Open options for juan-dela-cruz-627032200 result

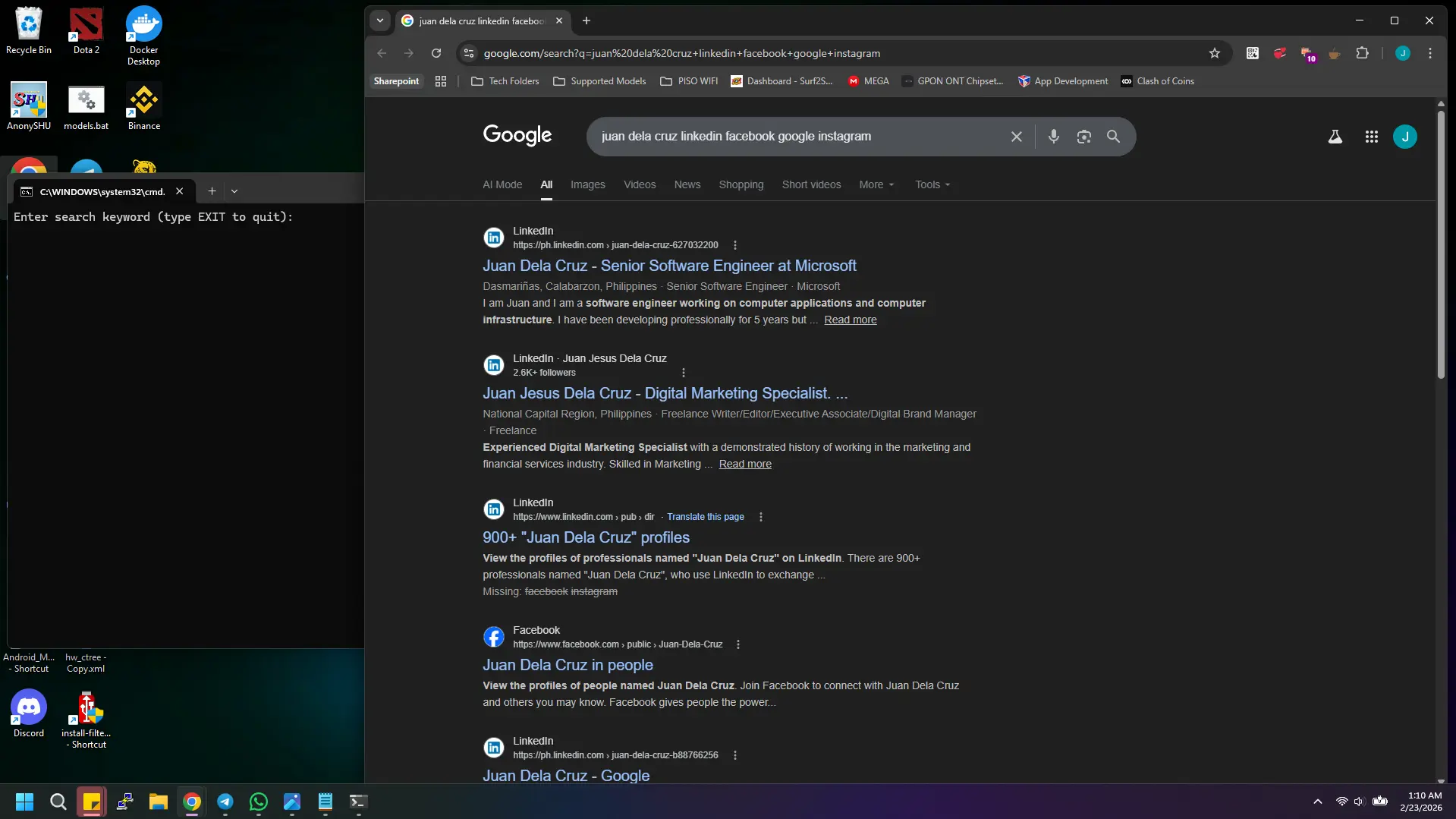click(x=734, y=245)
